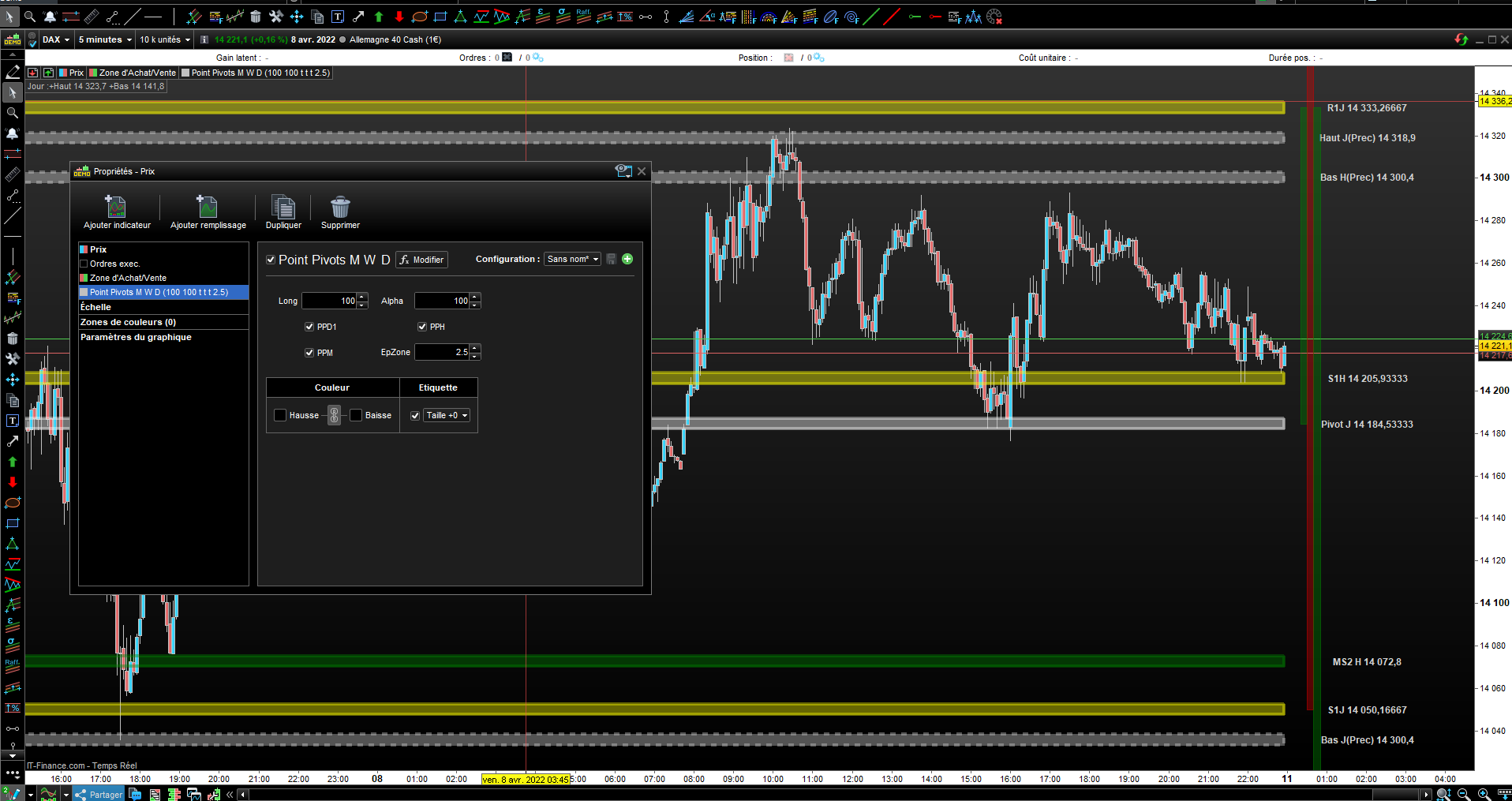This screenshot has width=1512, height=801.
Task: Select Prix item in properties list
Action: pos(163,249)
